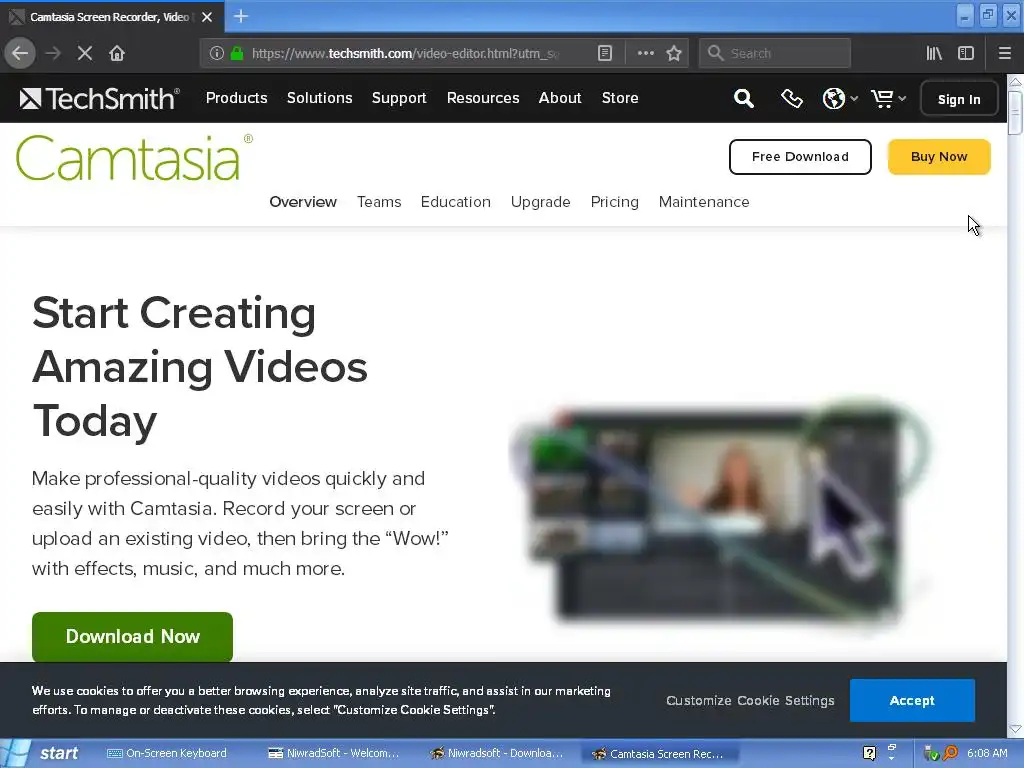This screenshot has height=768, width=1024.
Task: Click the page vertical scrollbar thumb
Action: click(1015, 112)
